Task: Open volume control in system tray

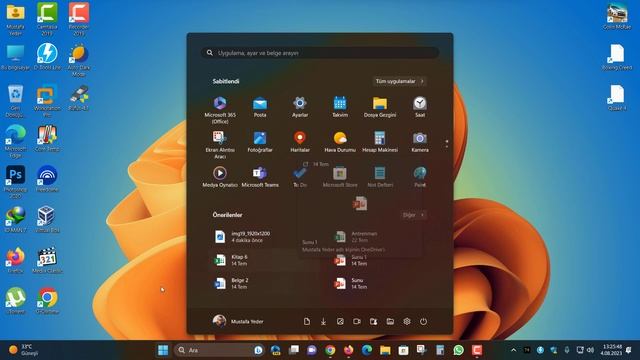Action: [x=590, y=350]
